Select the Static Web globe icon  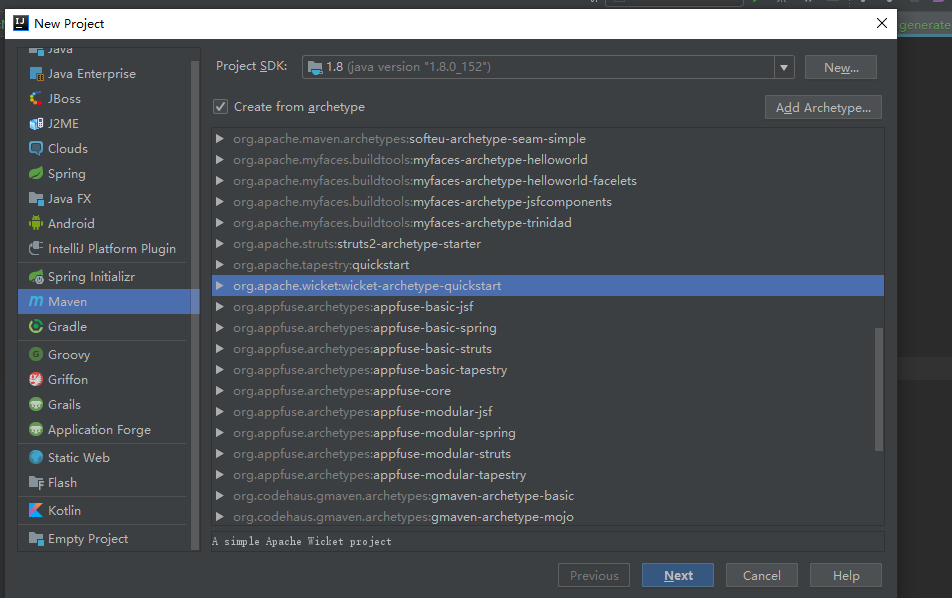36,457
